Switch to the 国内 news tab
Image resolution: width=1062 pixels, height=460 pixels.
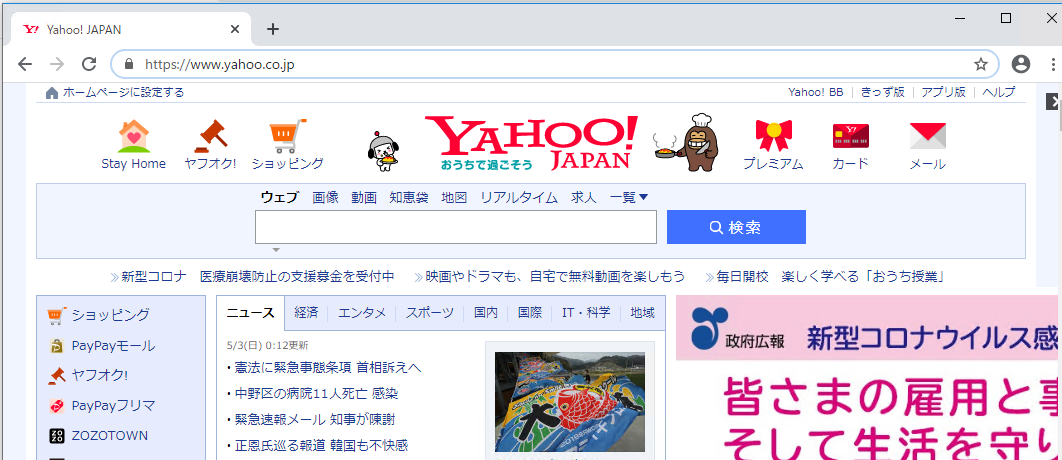(486, 313)
